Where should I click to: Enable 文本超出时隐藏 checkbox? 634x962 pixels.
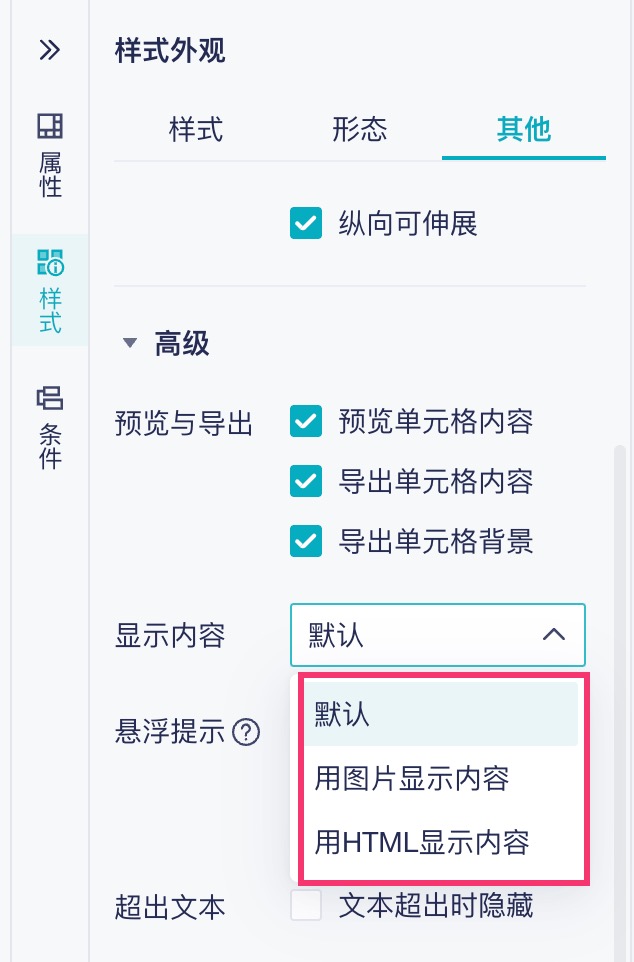(x=305, y=907)
